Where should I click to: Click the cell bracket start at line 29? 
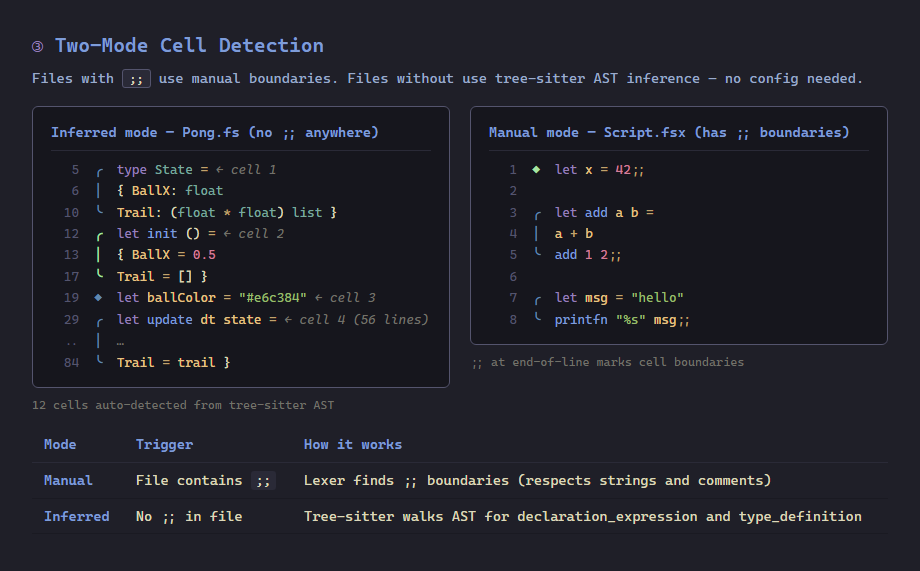99,322
